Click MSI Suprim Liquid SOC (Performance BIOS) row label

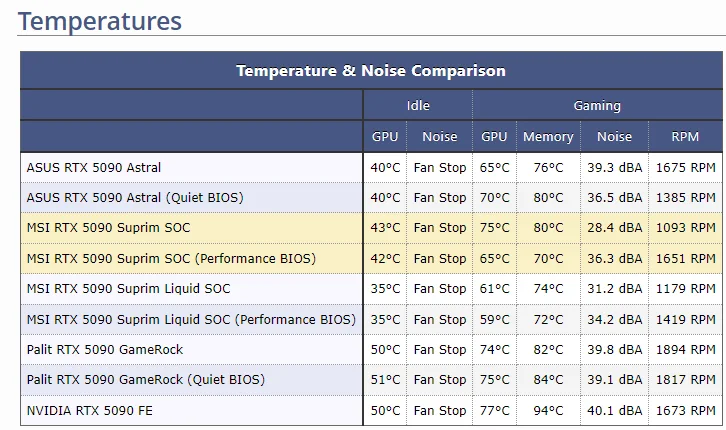click(191, 319)
